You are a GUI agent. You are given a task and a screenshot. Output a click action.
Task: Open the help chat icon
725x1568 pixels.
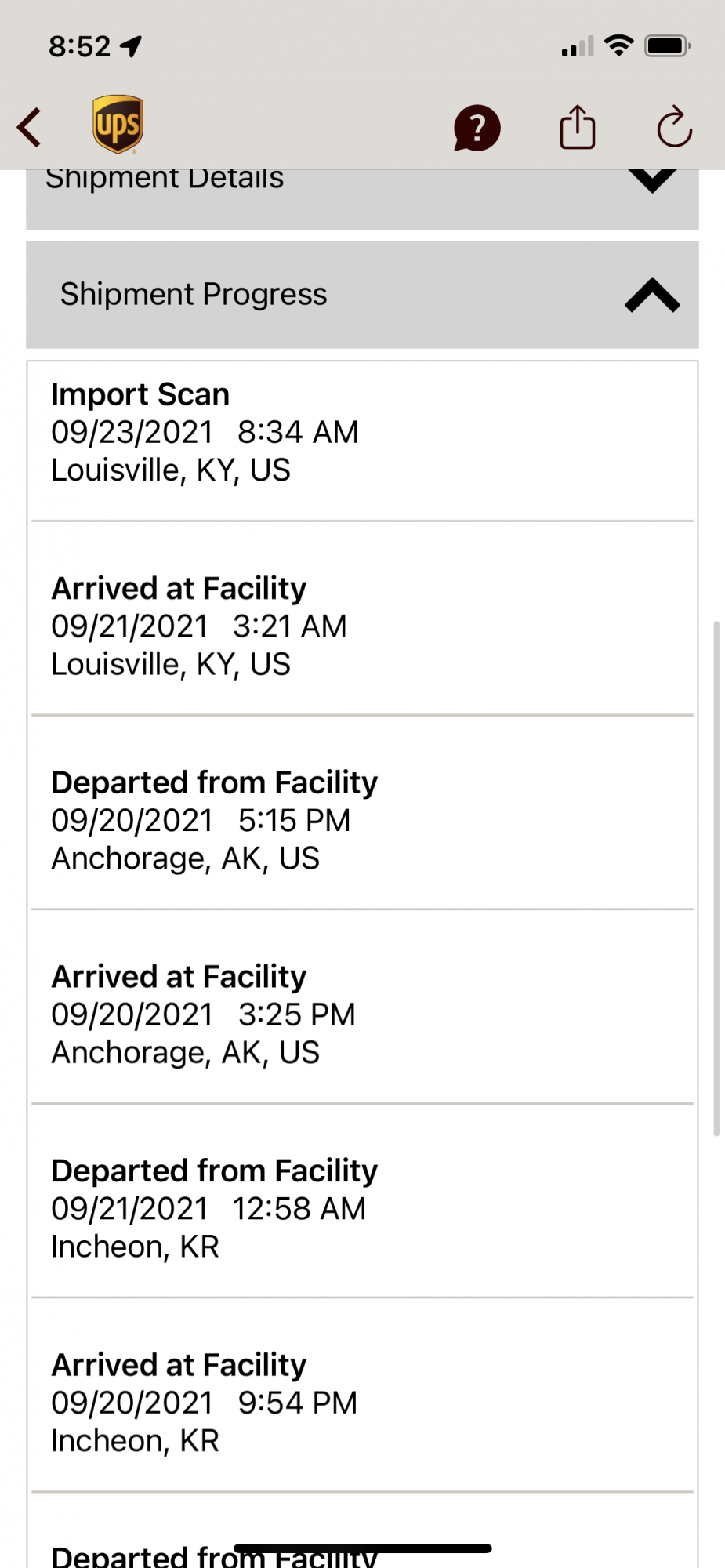(x=477, y=128)
